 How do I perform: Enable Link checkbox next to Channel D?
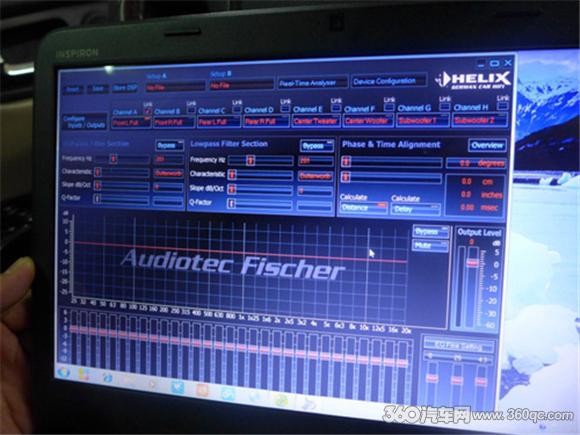284,108
